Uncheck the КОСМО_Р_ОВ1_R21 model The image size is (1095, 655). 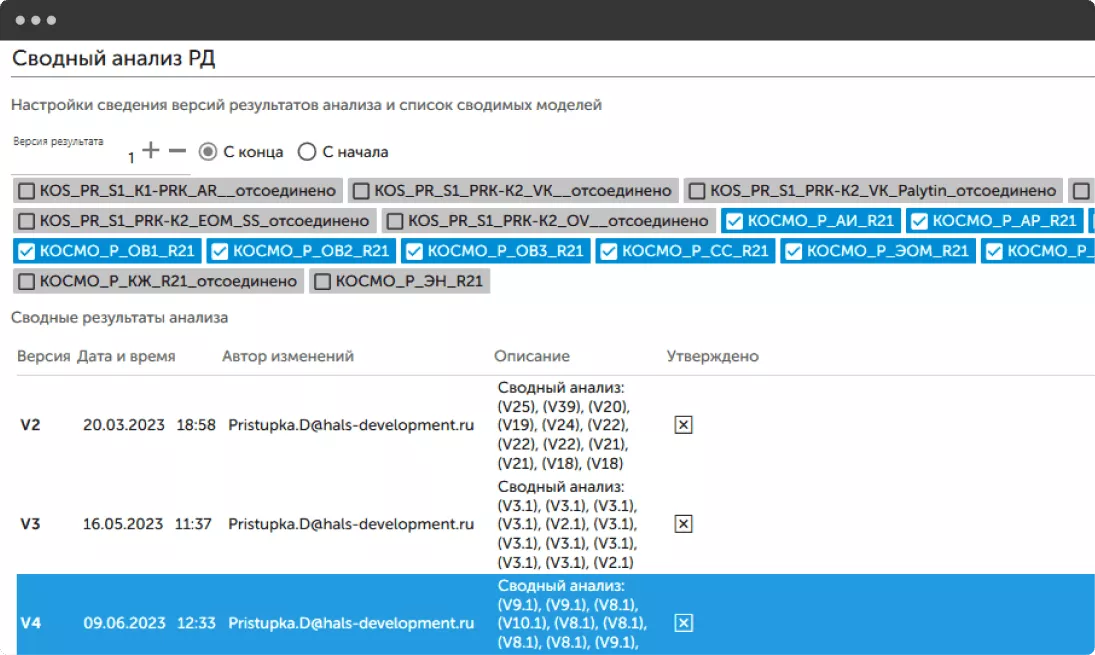click(x=27, y=251)
